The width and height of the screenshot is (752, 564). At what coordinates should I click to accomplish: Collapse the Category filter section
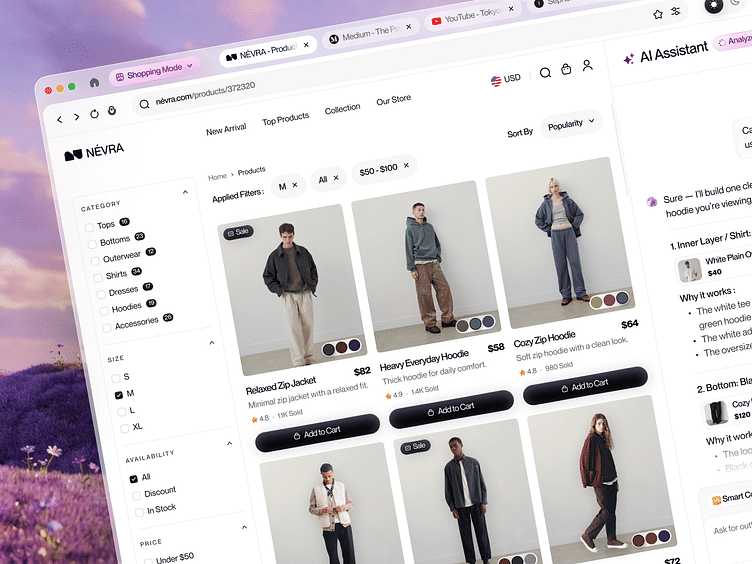(x=185, y=192)
